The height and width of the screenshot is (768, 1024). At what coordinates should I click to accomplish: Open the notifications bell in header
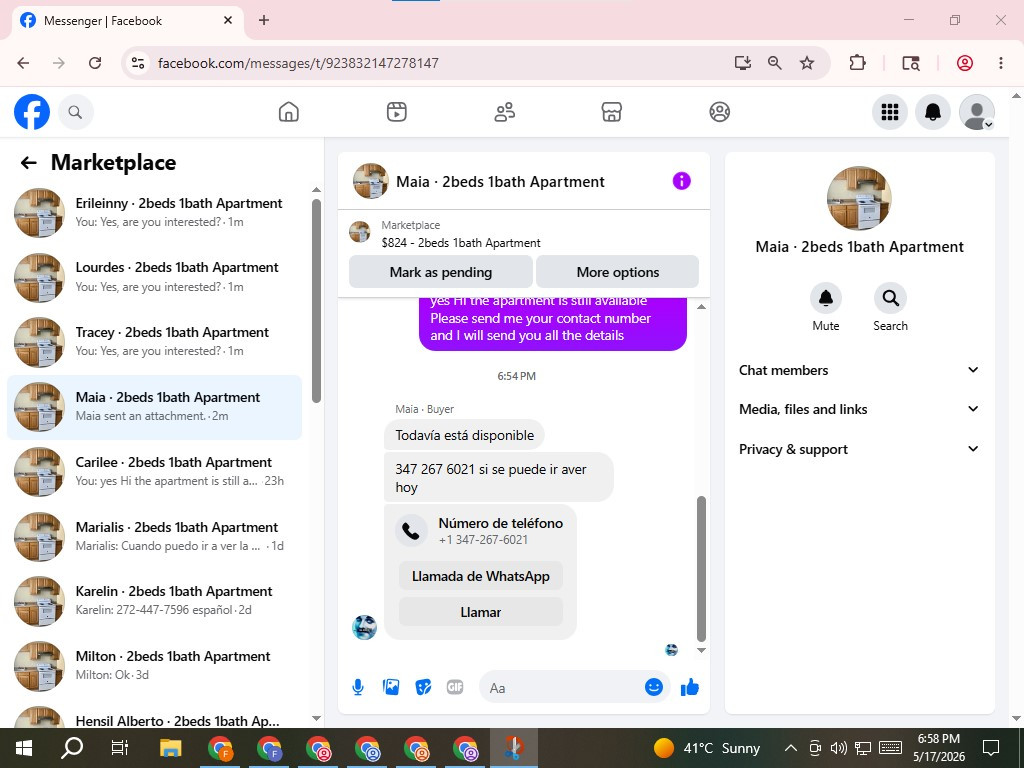click(x=933, y=112)
